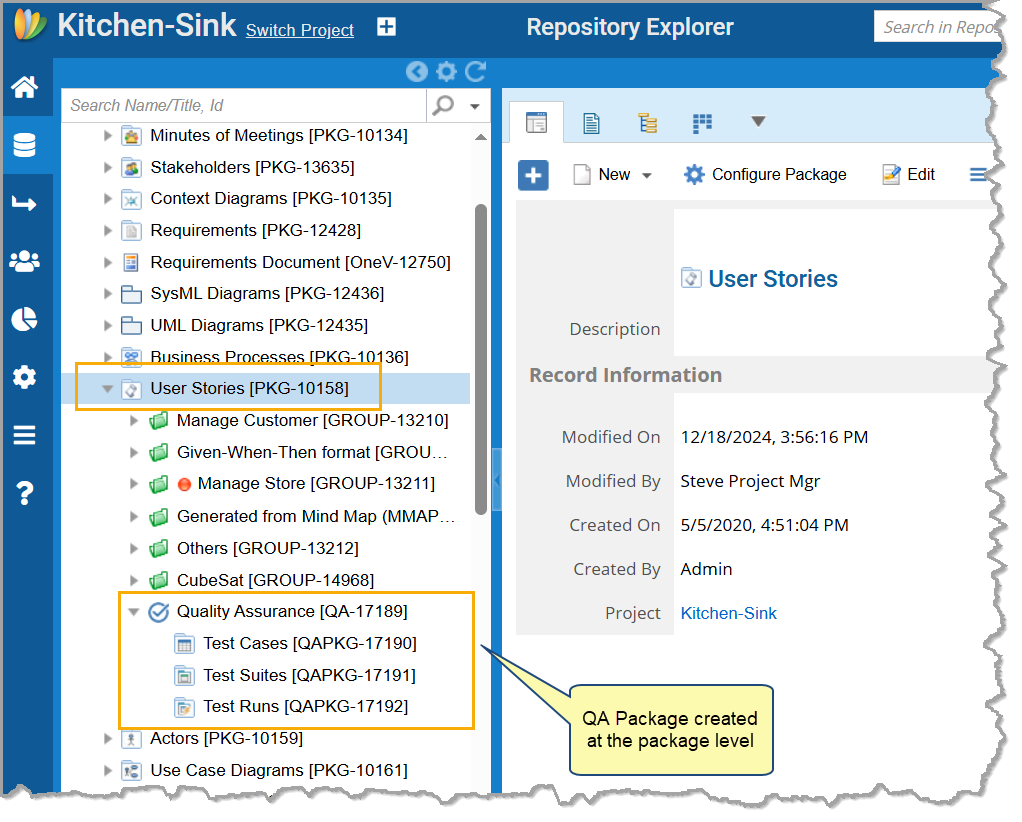The width and height of the screenshot is (1022, 822).
Task: Open the more views dropdown triangle
Action: pyautogui.click(x=758, y=121)
